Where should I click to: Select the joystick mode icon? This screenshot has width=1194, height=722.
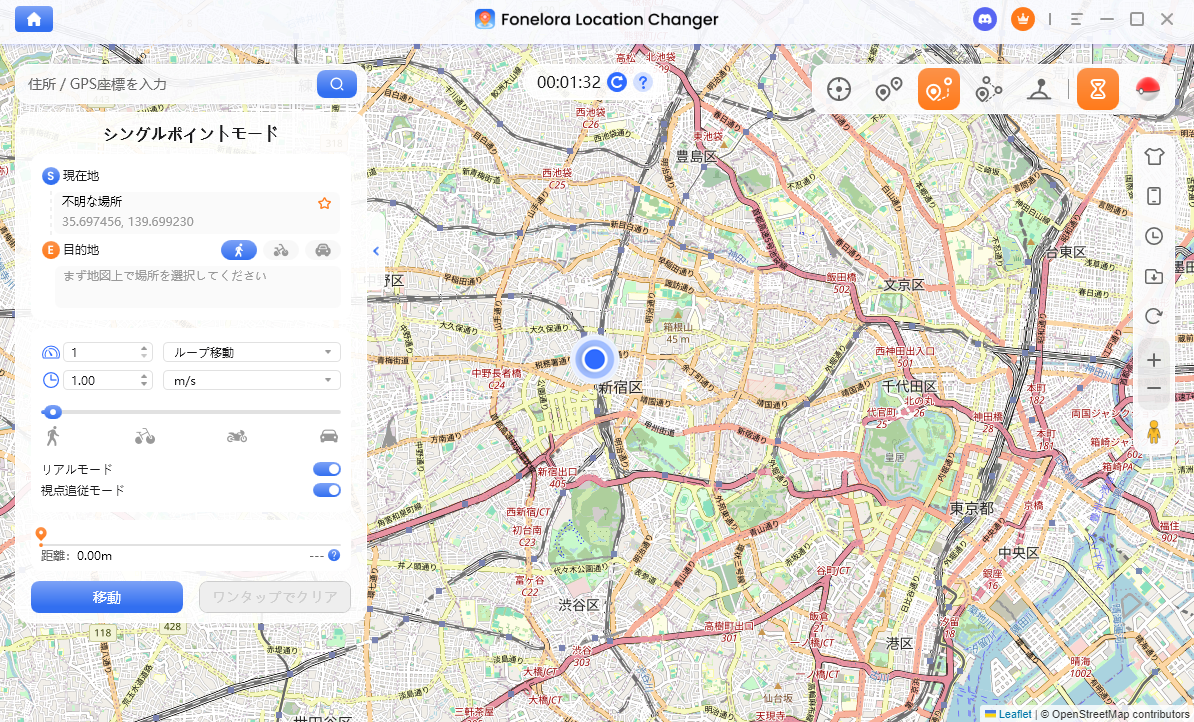coord(1039,90)
